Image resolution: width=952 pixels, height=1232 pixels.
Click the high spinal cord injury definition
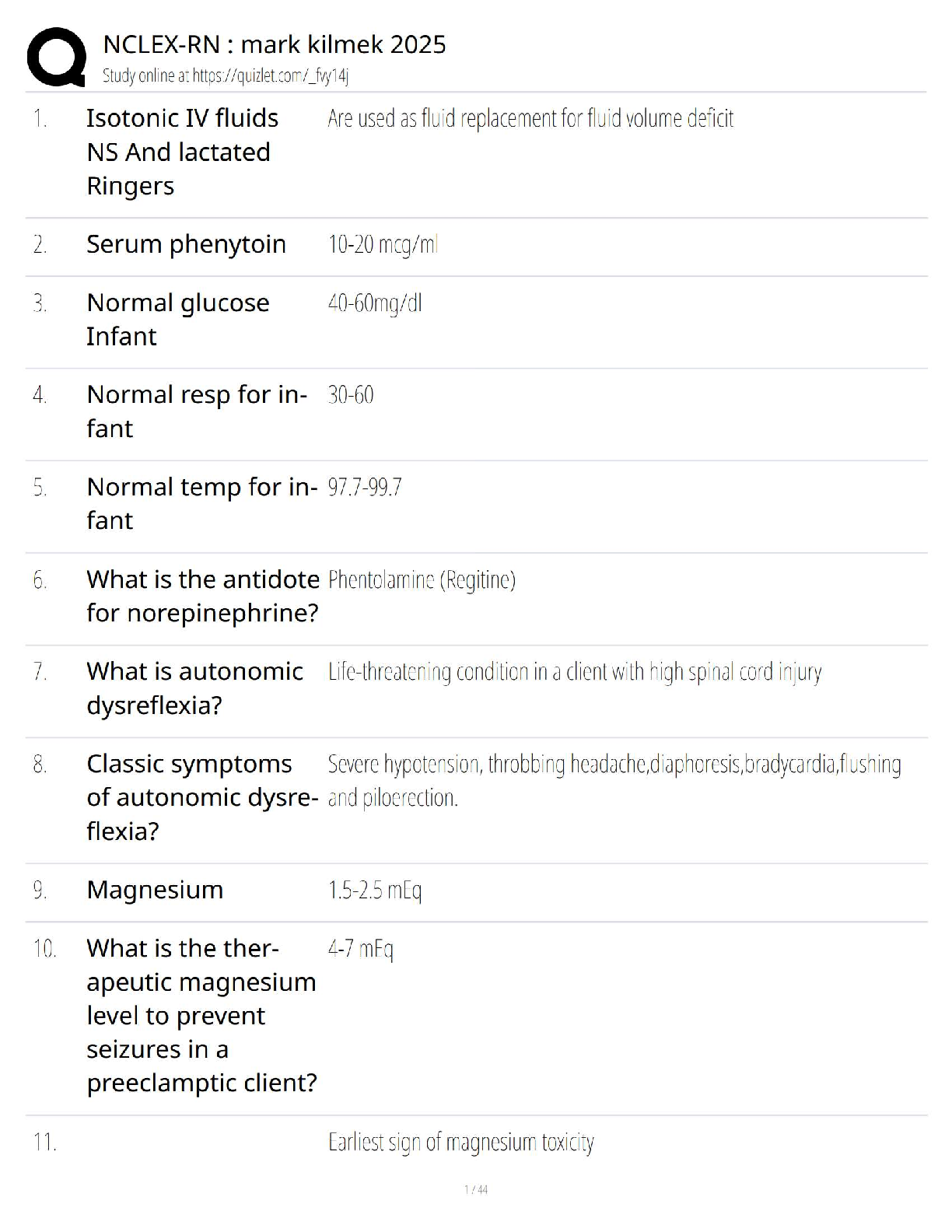coord(574,672)
